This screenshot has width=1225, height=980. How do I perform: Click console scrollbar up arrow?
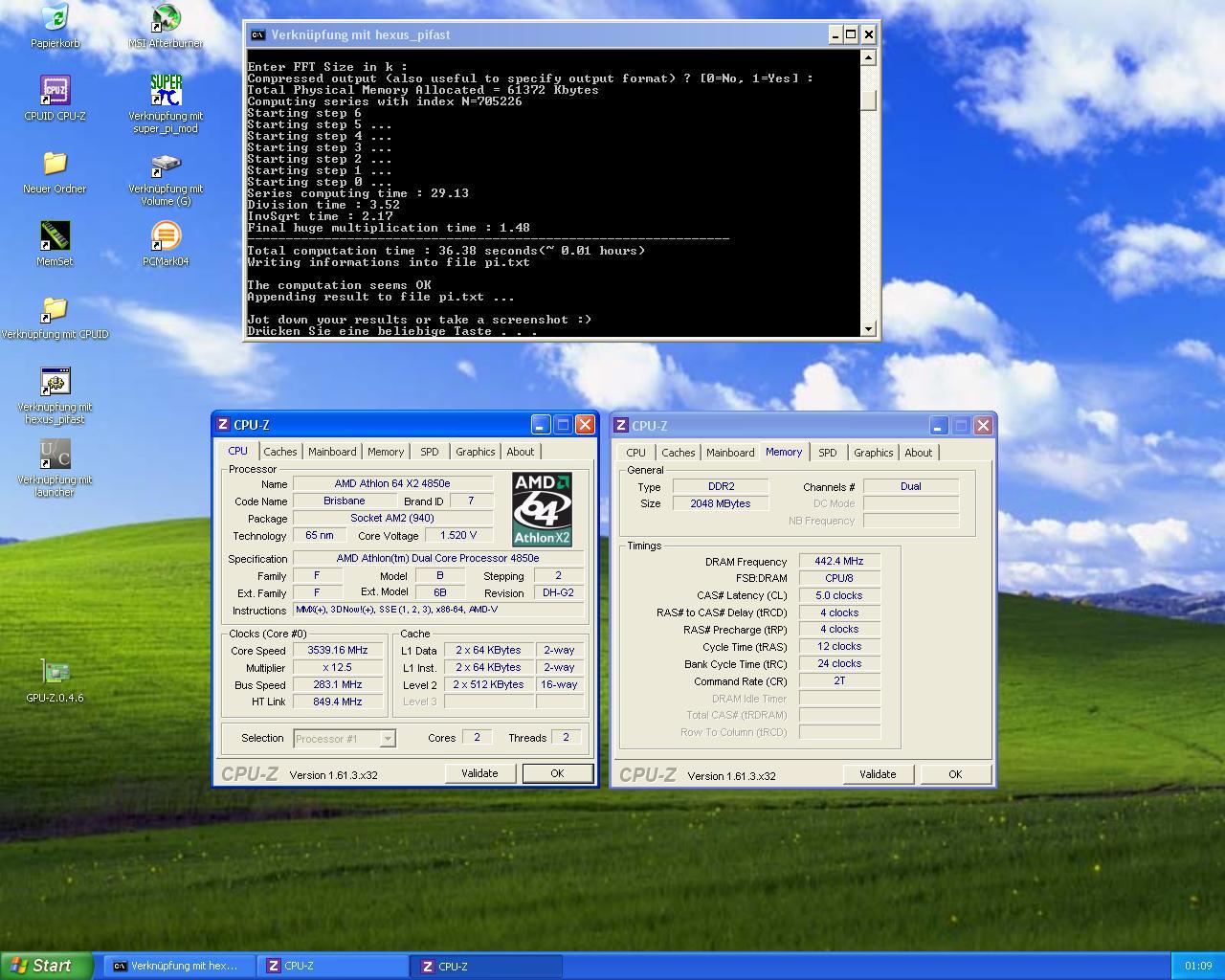coord(868,57)
